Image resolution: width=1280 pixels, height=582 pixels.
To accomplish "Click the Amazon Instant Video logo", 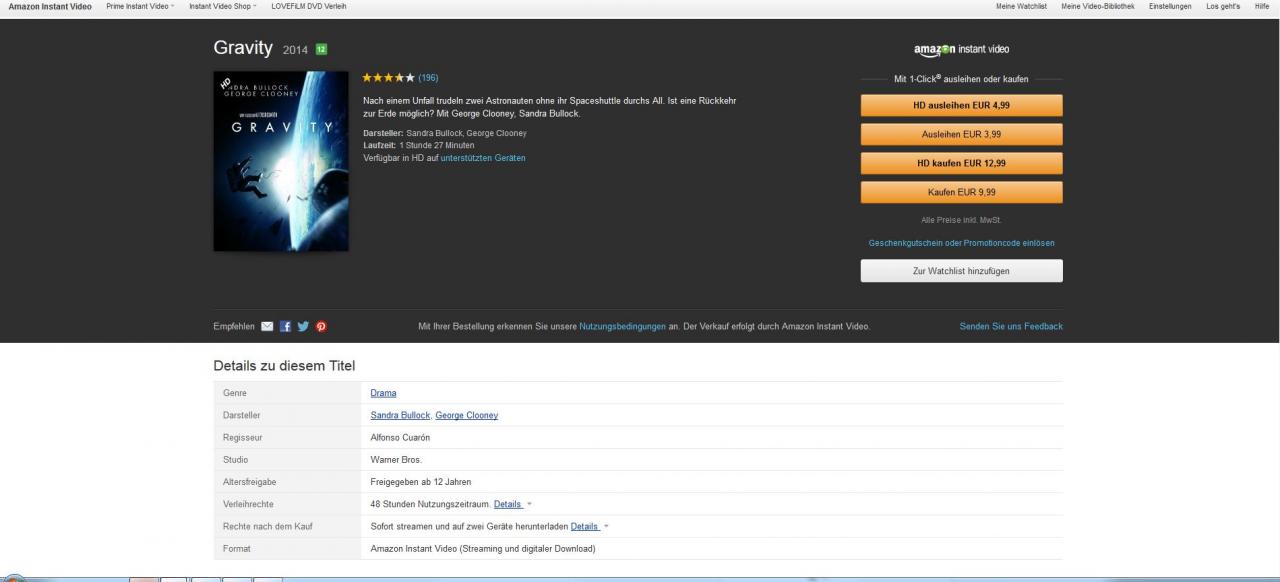I will point(961,49).
